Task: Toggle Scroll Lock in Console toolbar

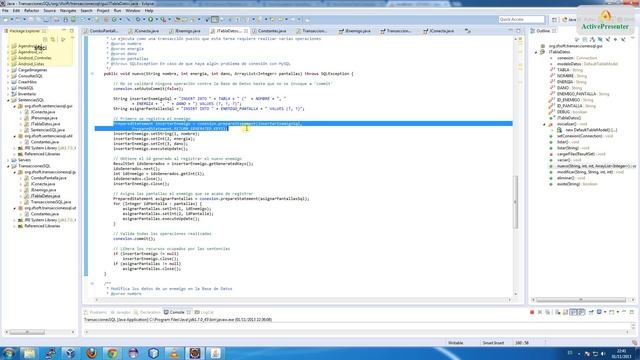Action: click(565, 312)
